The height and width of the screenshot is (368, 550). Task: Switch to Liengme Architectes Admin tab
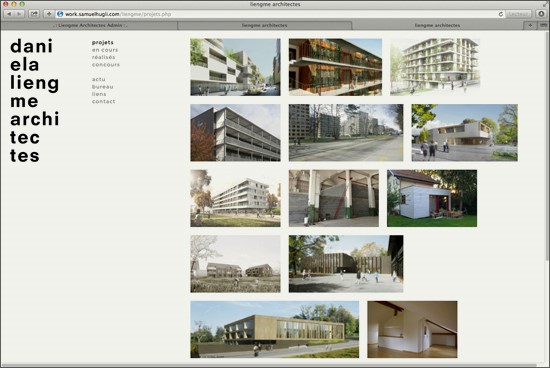tap(90, 25)
